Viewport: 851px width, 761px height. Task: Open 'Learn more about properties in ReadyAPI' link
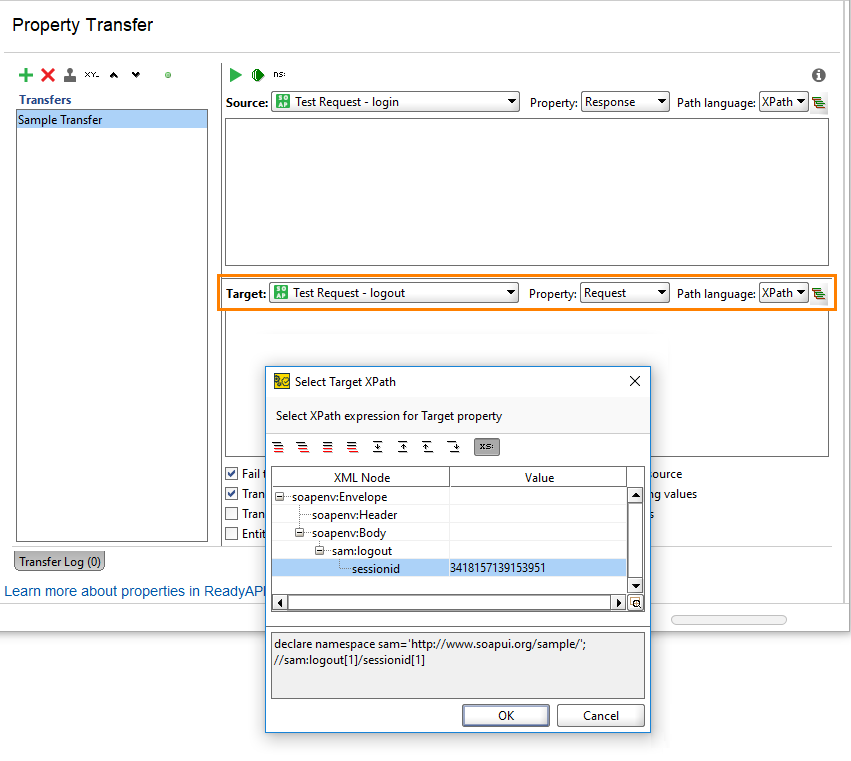135,591
